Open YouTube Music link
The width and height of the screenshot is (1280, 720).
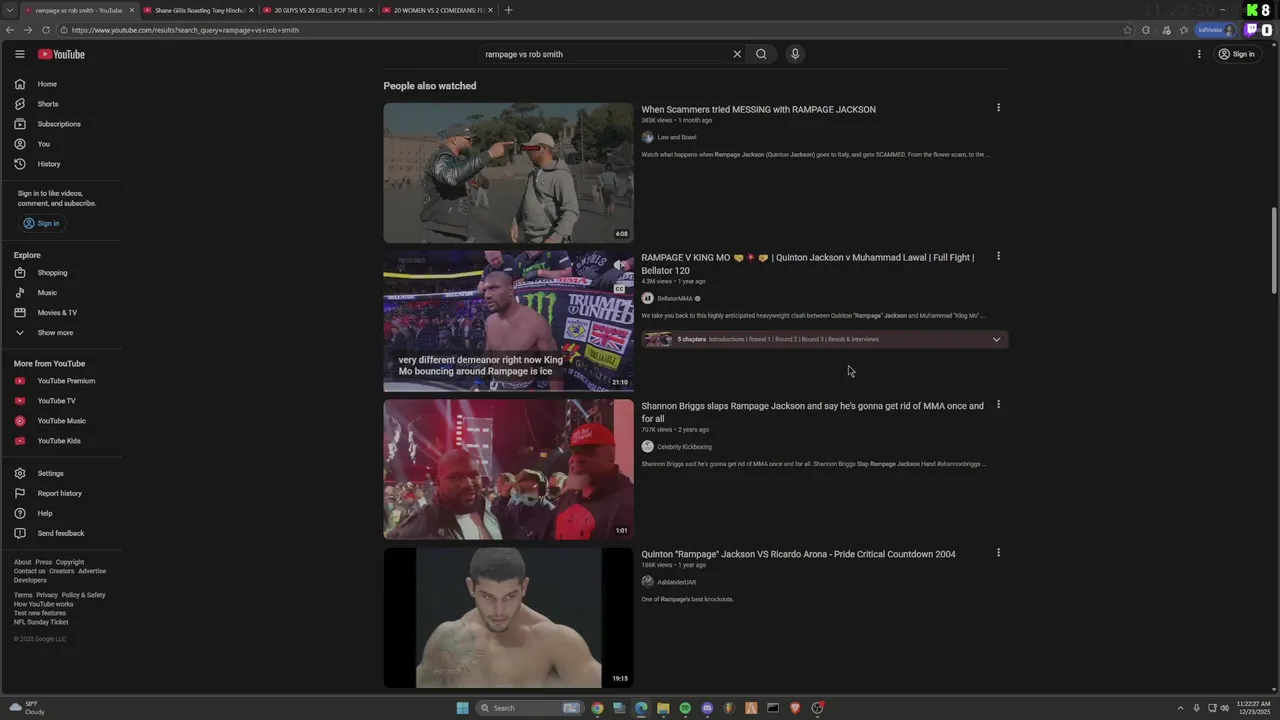point(61,421)
